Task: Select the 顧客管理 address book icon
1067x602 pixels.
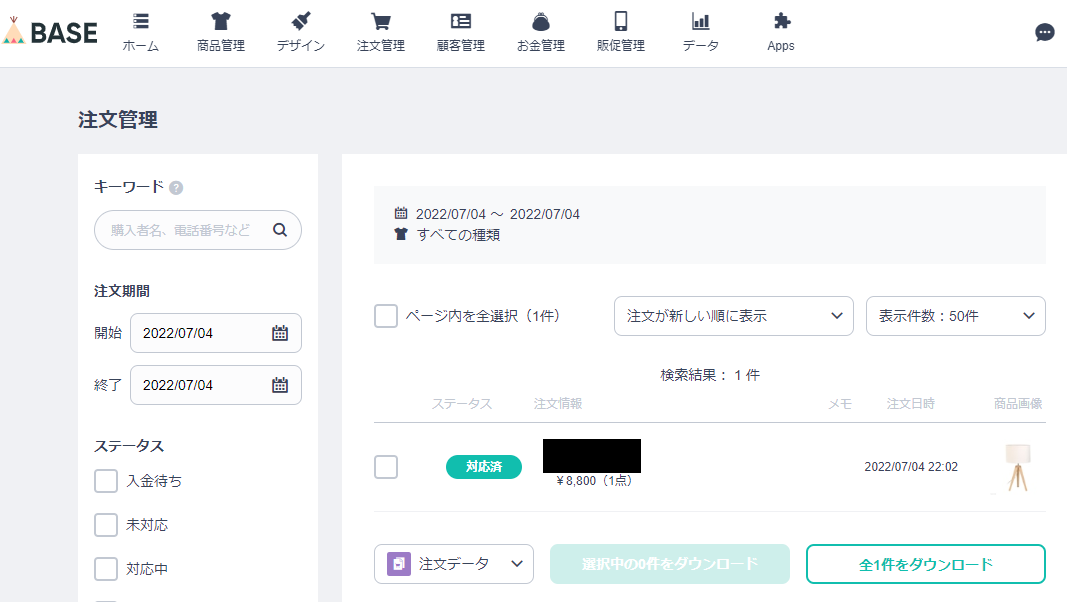Action: click(460, 22)
